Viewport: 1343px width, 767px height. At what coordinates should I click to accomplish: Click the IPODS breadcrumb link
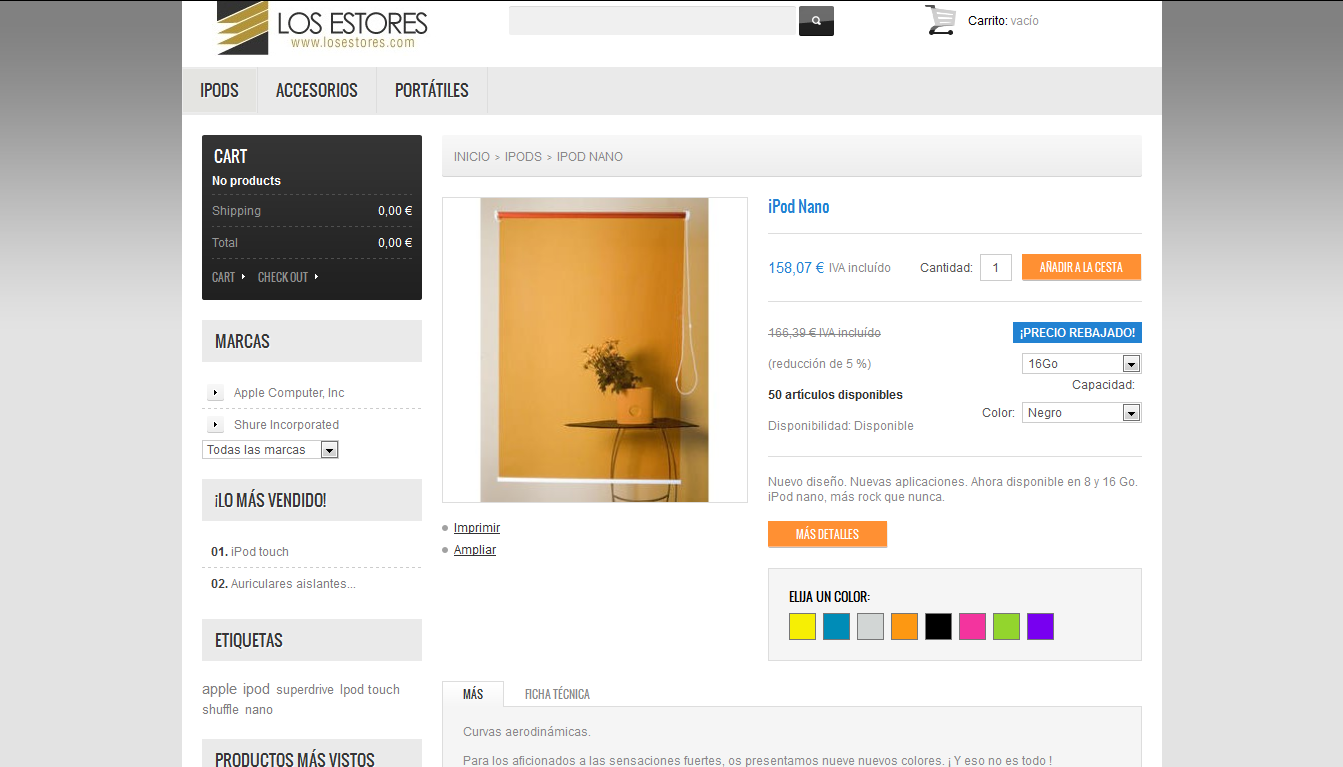click(x=523, y=157)
